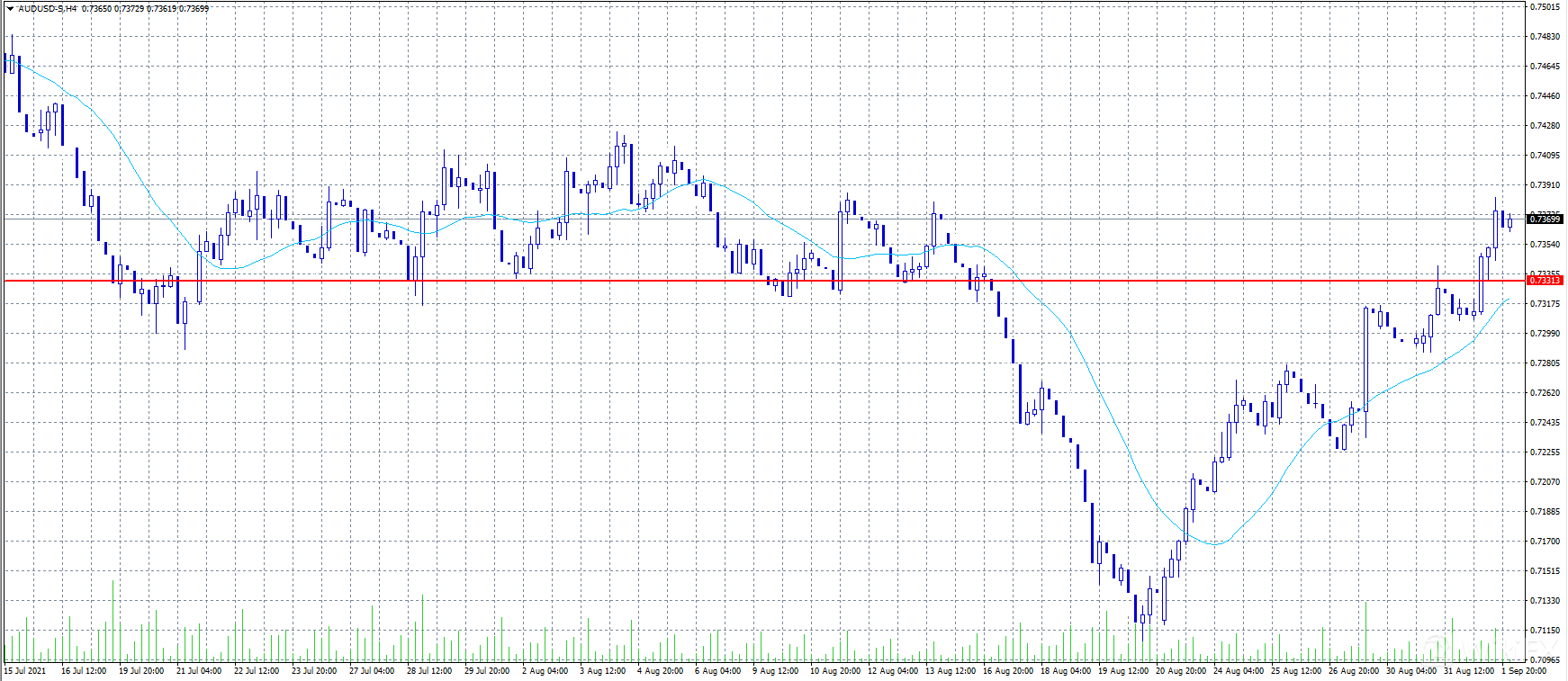Click the black 0.73699 current price tag
This screenshot has height=681, width=1568.
click(1545, 220)
